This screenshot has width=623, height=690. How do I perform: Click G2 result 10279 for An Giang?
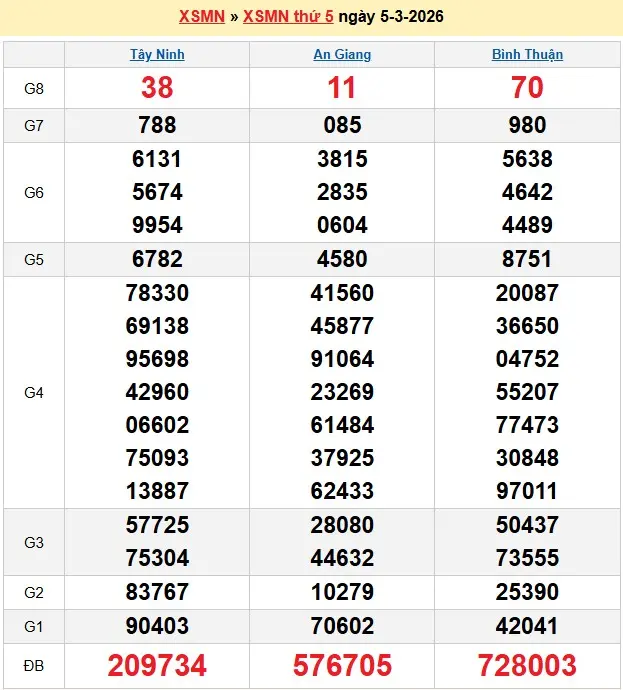click(341, 593)
